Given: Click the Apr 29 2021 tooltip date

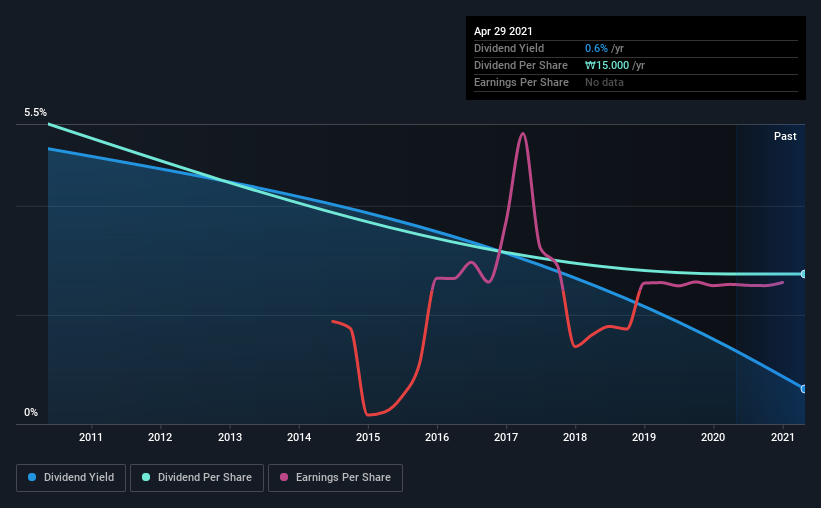Looking at the screenshot, I should point(503,31).
